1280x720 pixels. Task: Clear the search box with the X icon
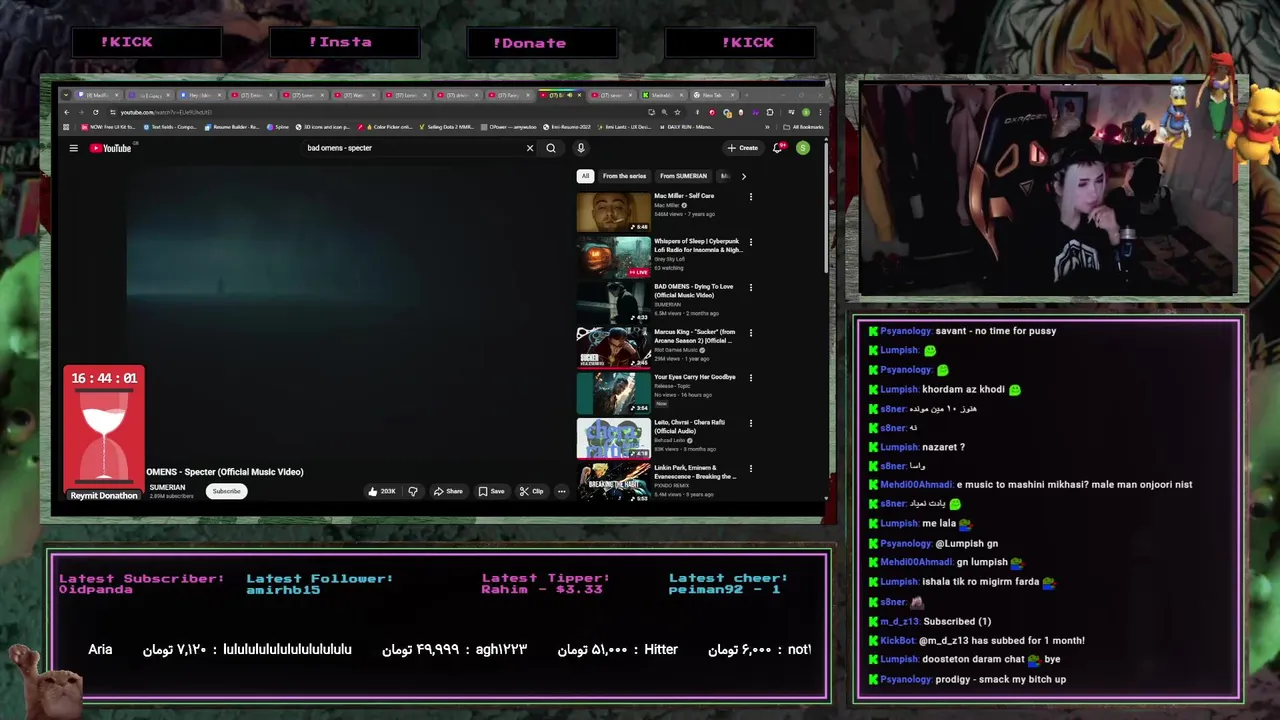(x=530, y=148)
